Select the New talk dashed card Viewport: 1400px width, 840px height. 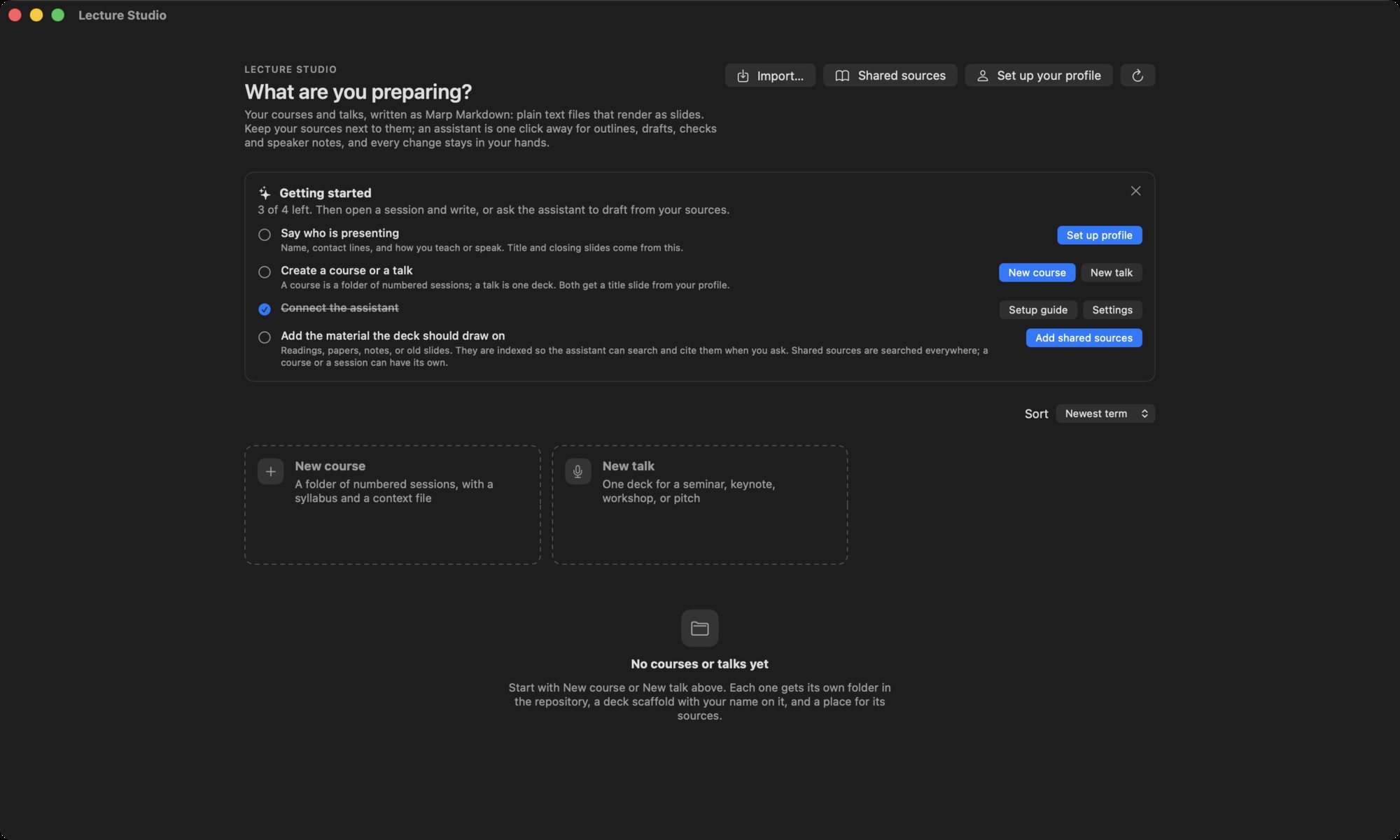point(700,505)
